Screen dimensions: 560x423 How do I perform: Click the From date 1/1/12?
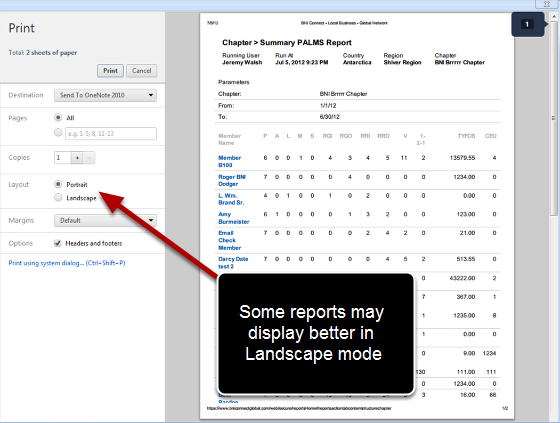point(328,106)
